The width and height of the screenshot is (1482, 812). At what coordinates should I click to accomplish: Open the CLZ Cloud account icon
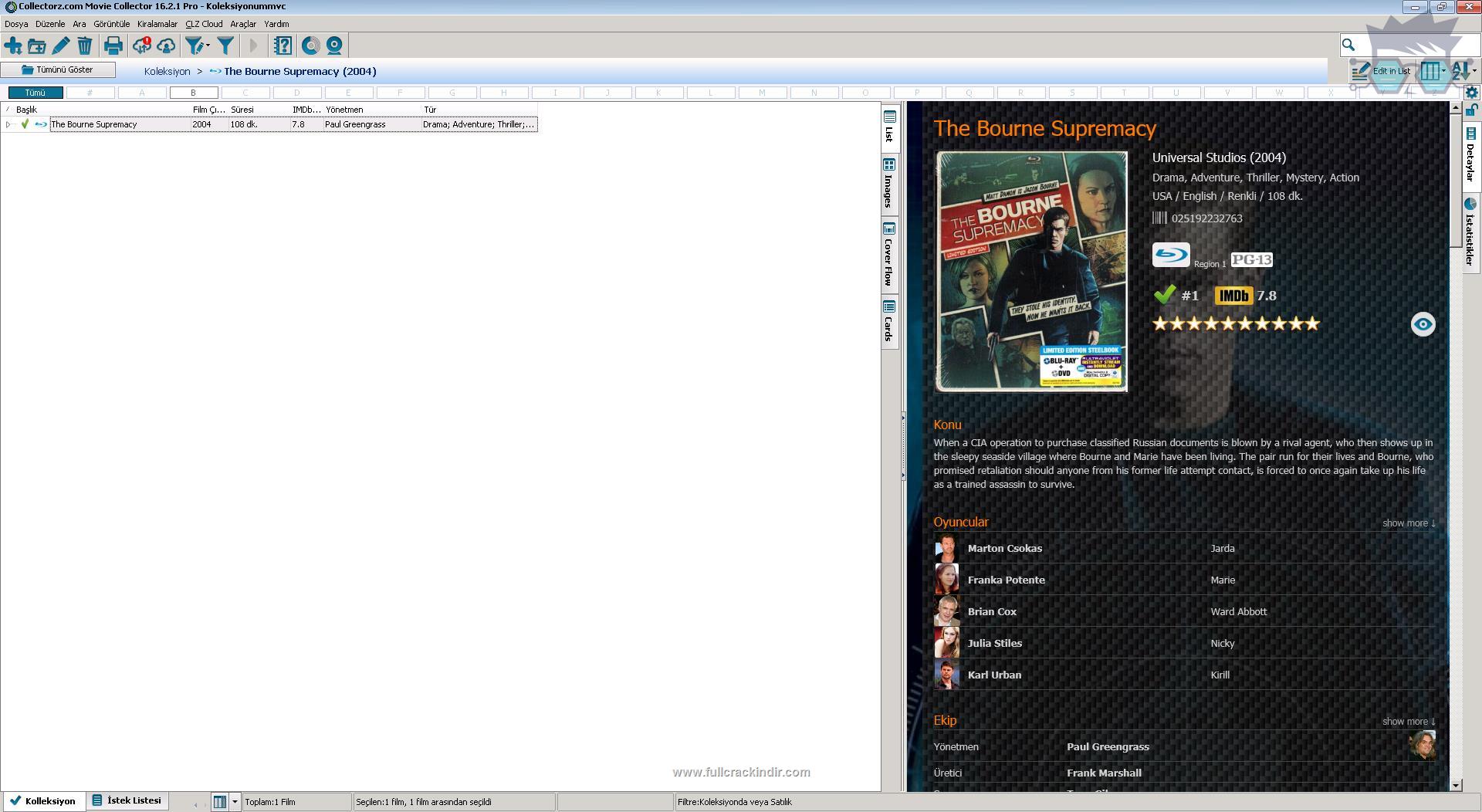166,46
